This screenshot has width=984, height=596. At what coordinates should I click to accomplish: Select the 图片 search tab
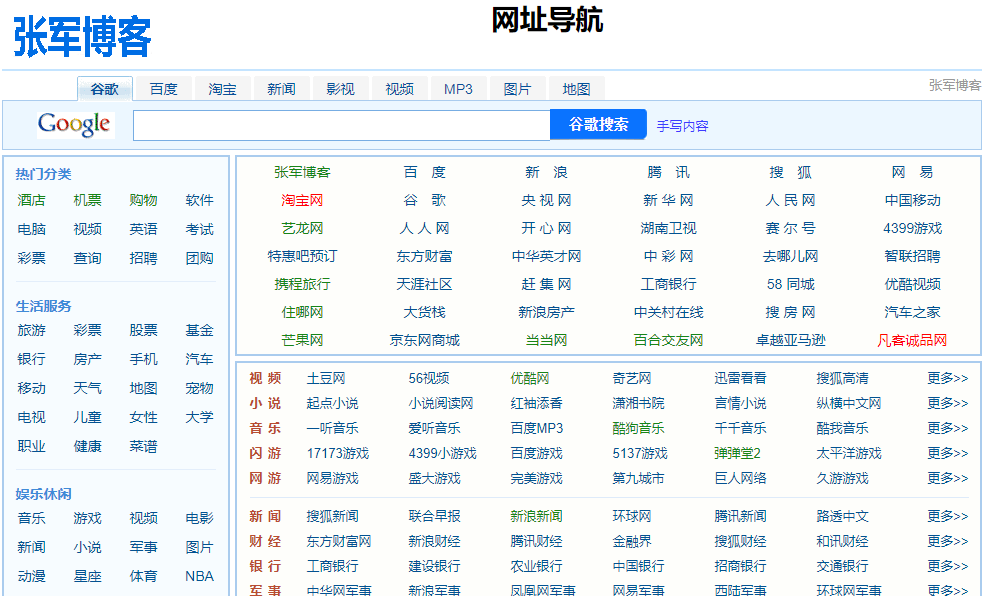pyautogui.click(x=518, y=88)
